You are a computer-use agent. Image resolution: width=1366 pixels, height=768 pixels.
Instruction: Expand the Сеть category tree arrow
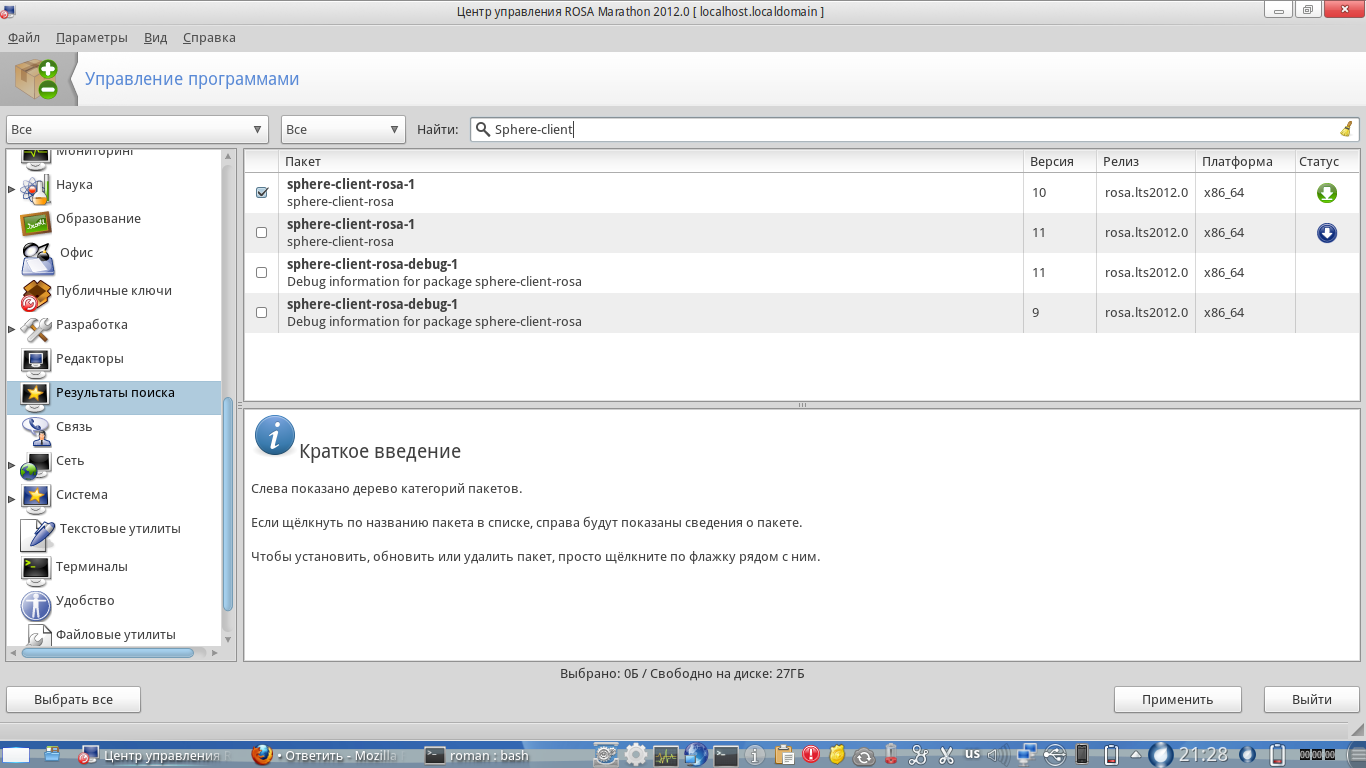12,464
